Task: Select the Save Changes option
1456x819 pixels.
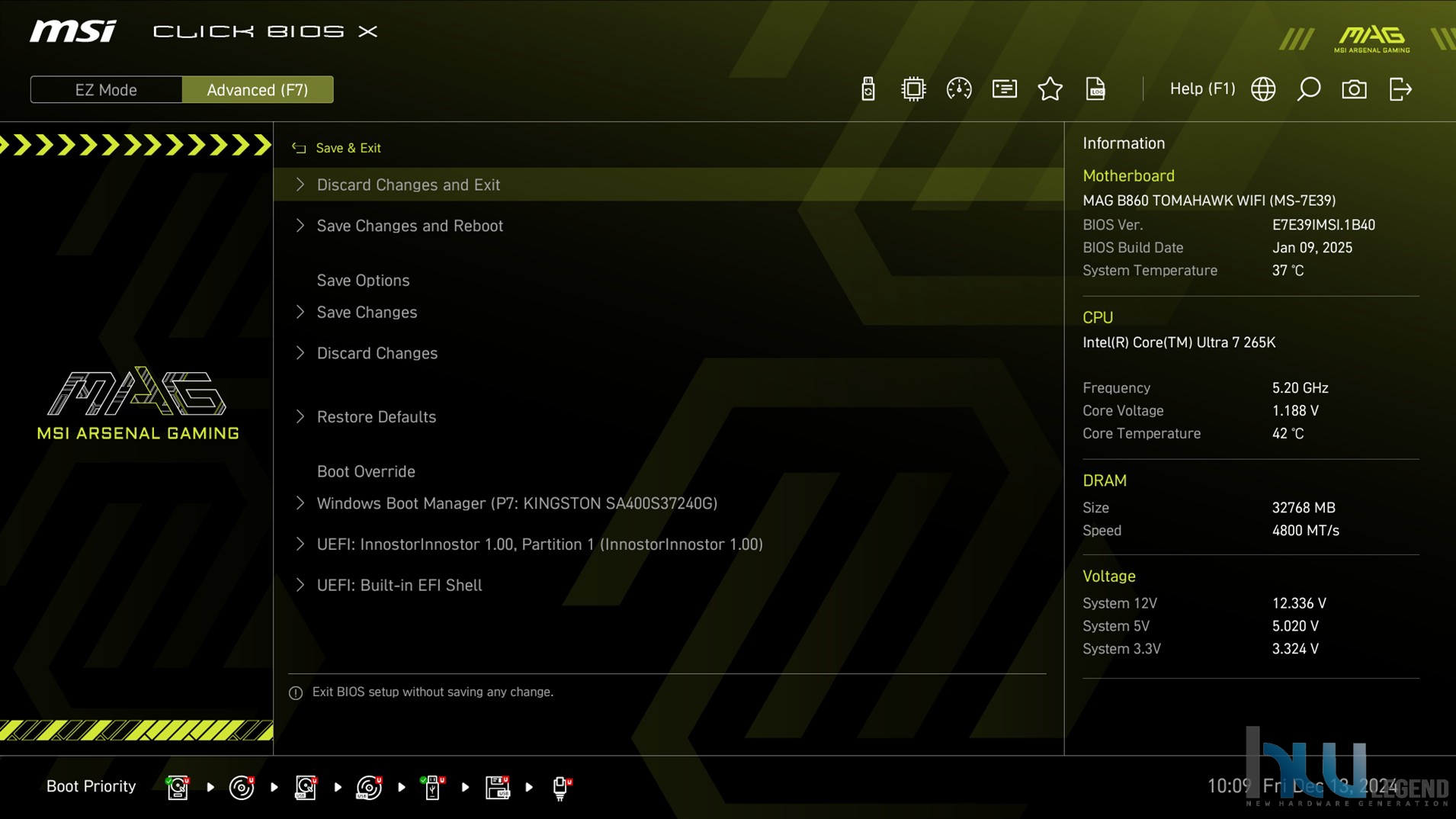Action: [x=669, y=312]
